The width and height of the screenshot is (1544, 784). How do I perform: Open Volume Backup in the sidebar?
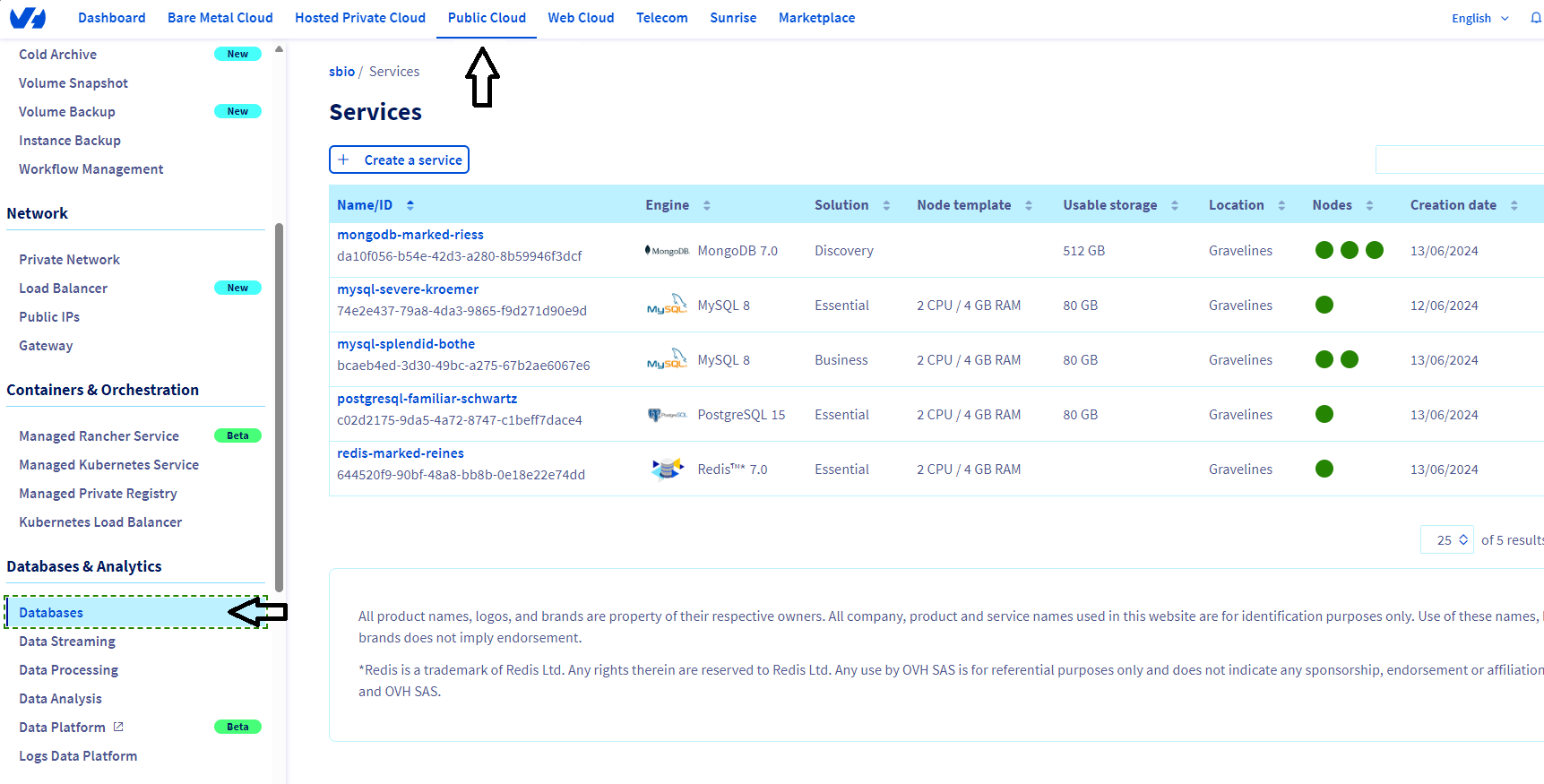(67, 112)
